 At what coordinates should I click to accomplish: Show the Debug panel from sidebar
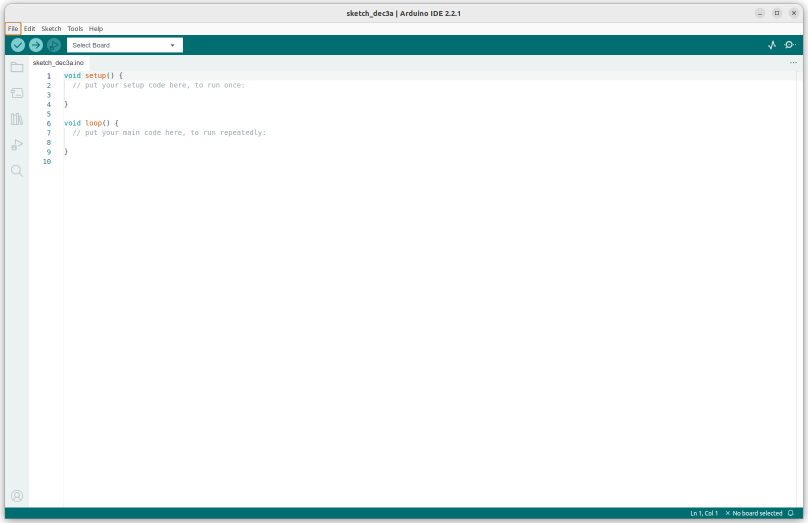coord(17,145)
